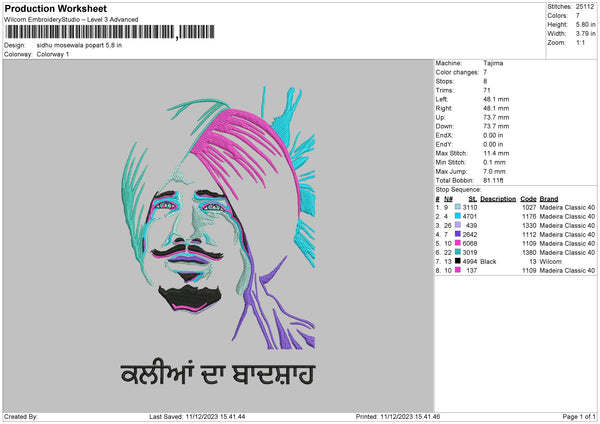Click the Min Stitch value '0.1 mm'
This screenshot has height=424, width=600.
(494, 162)
